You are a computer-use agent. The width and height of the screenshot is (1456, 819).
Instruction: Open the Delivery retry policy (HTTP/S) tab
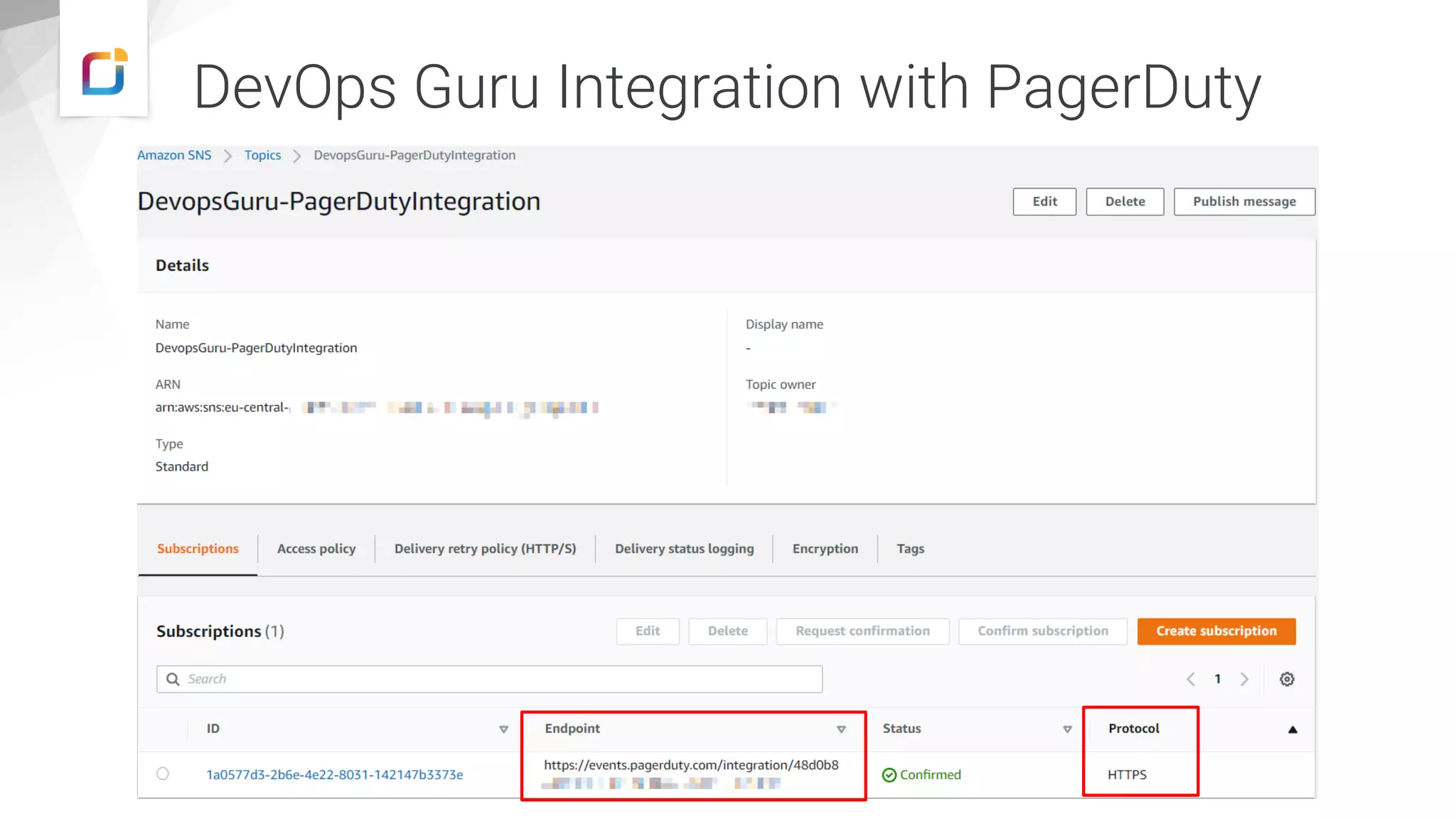(486, 549)
